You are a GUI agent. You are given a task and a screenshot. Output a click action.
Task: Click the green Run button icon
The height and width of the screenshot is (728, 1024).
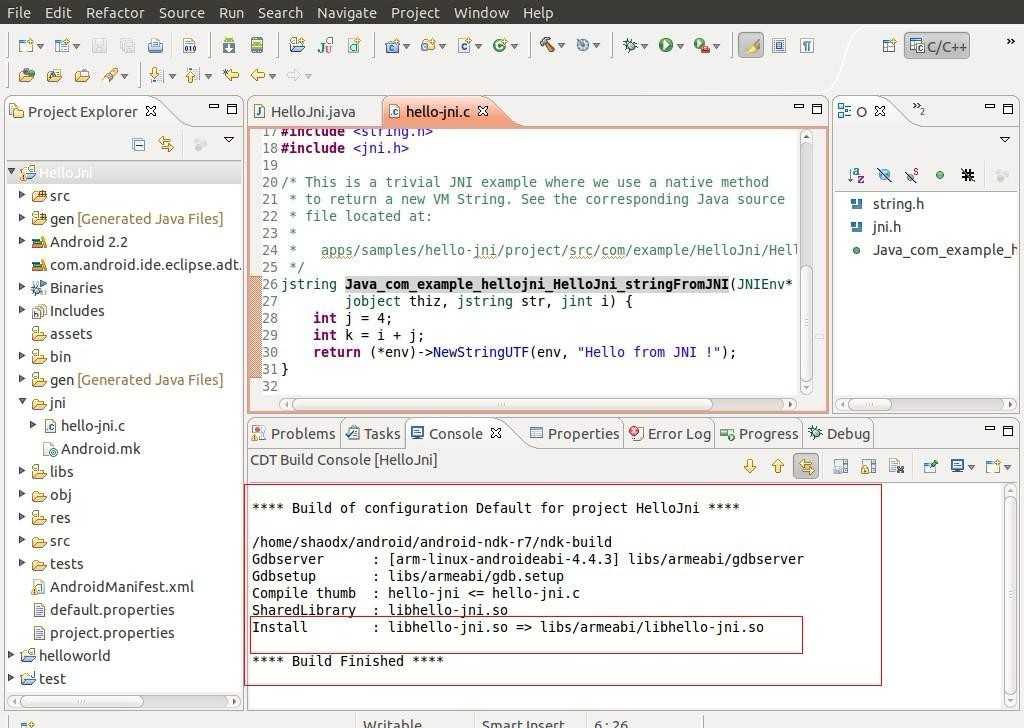[x=665, y=46]
